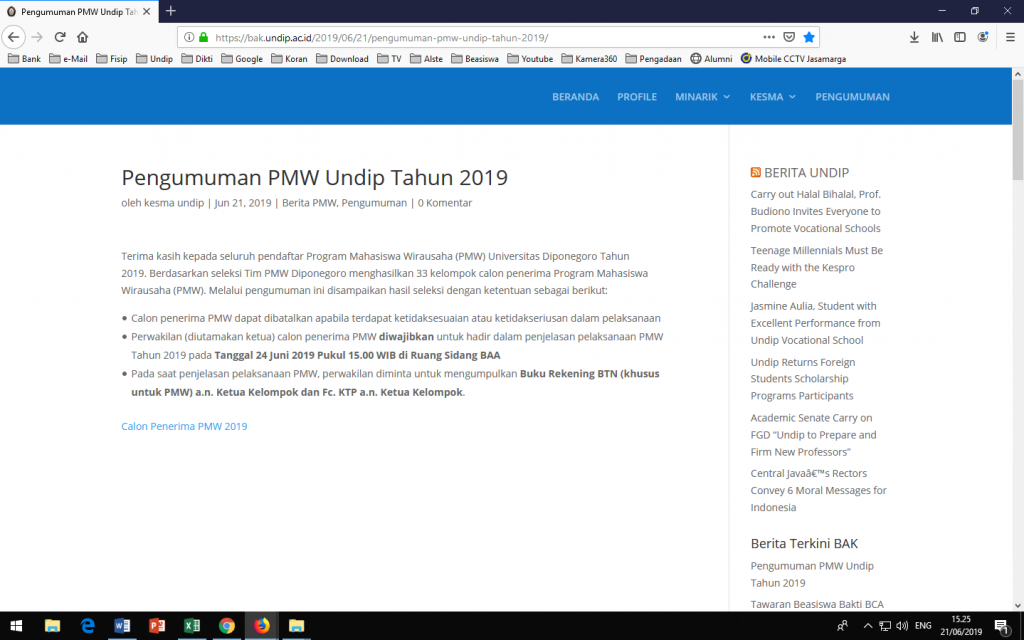Go to the PENGUMUMAN menu item
Viewport: 1024px width, 640px height.
point(852,97)
